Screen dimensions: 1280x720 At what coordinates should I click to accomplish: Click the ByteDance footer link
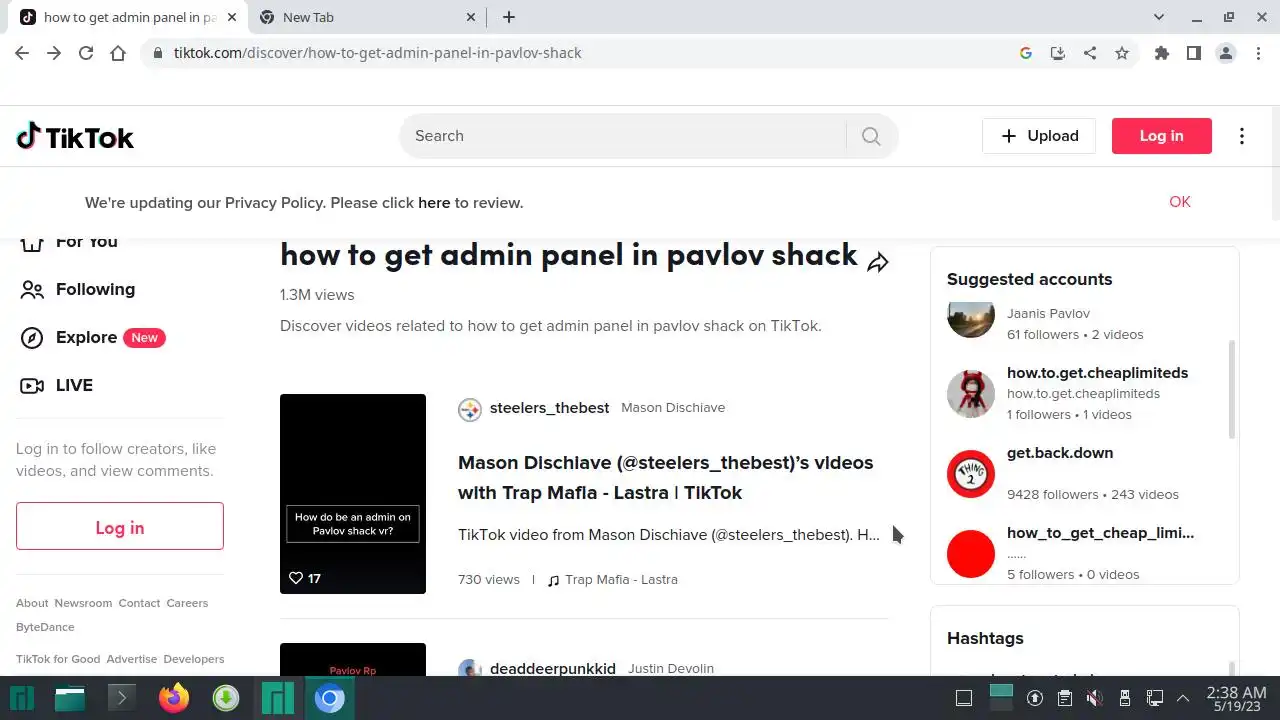[x=45, y=627]
